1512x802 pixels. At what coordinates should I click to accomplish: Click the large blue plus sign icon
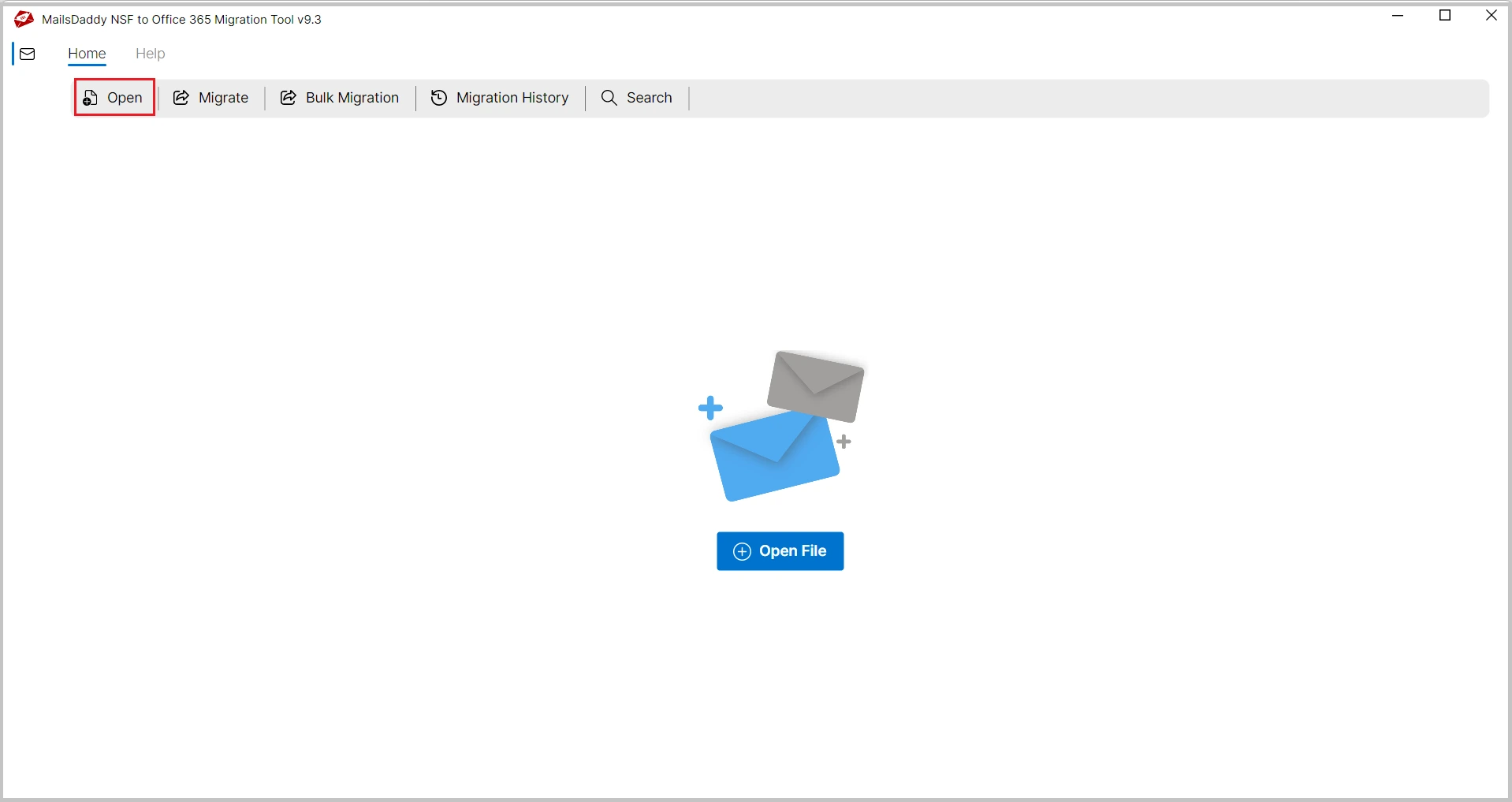pyautogui.click(x=711, y=408)
